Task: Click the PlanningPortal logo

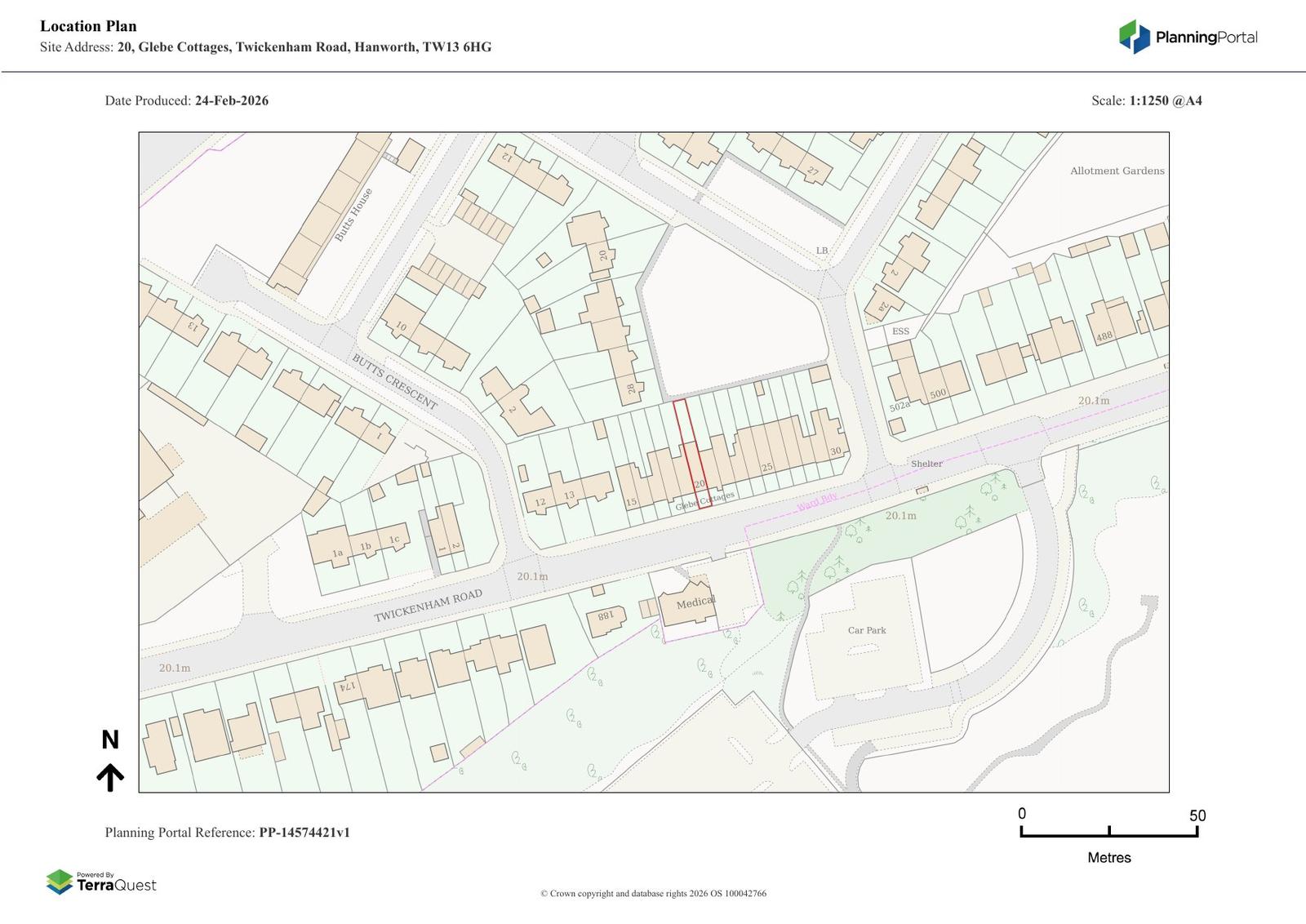Action: (1187, 37)
